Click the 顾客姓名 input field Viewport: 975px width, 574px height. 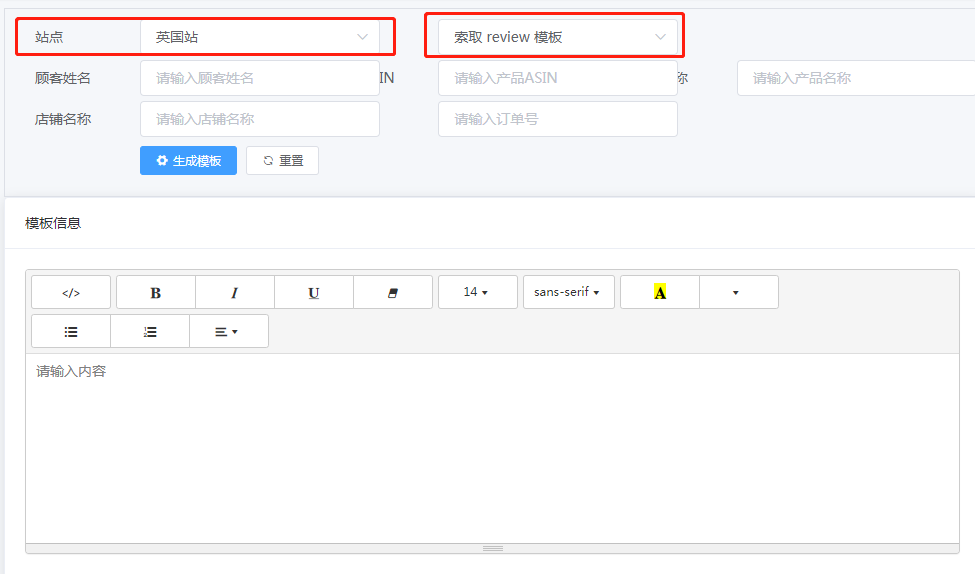(259, 78)
